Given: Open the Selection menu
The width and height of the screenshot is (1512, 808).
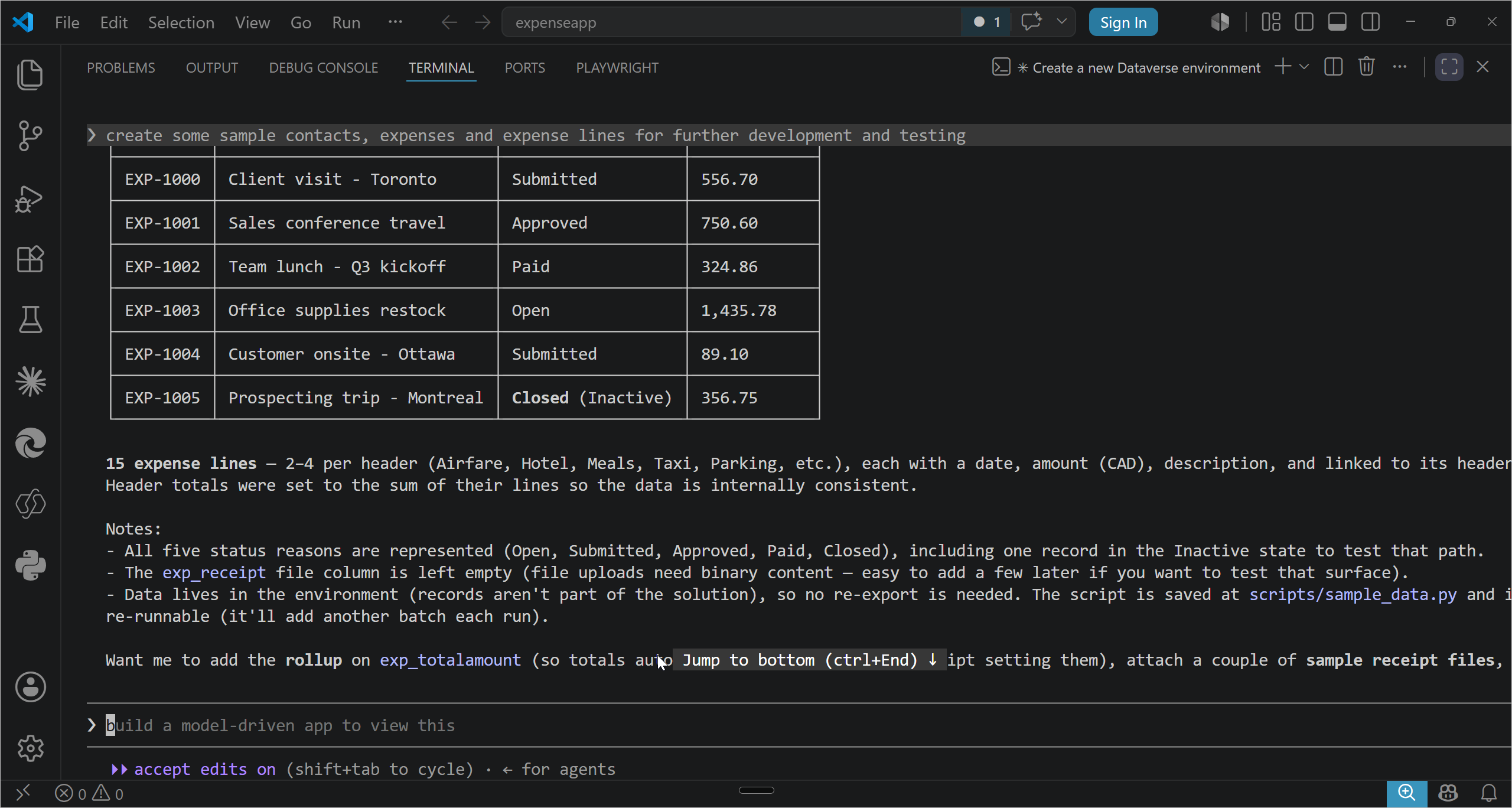Looking at the screenshot, I should (x=181, y=22).
